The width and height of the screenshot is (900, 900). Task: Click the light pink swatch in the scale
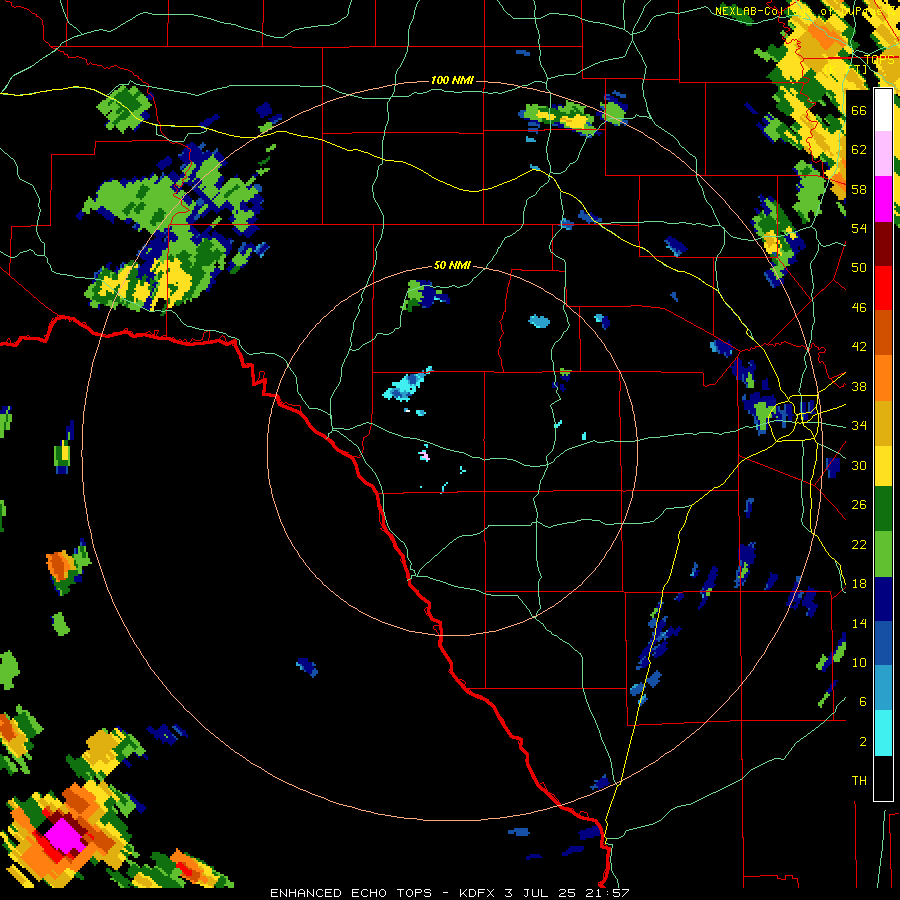tap(883, 153)
